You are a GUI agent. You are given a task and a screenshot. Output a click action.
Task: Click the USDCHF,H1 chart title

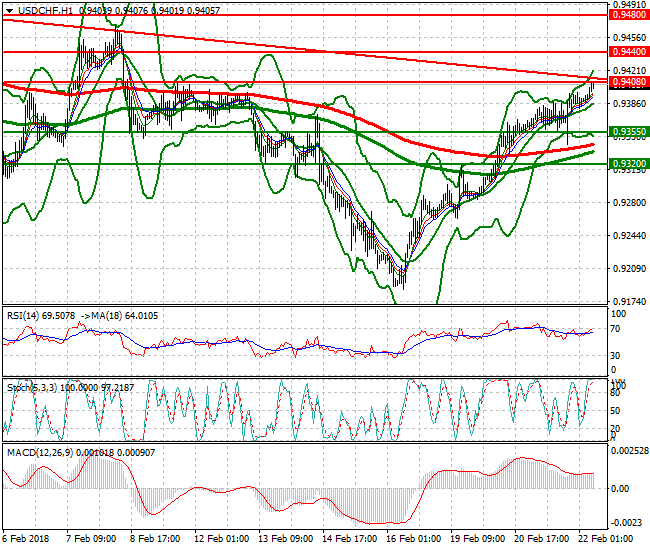tap(46, 10)
